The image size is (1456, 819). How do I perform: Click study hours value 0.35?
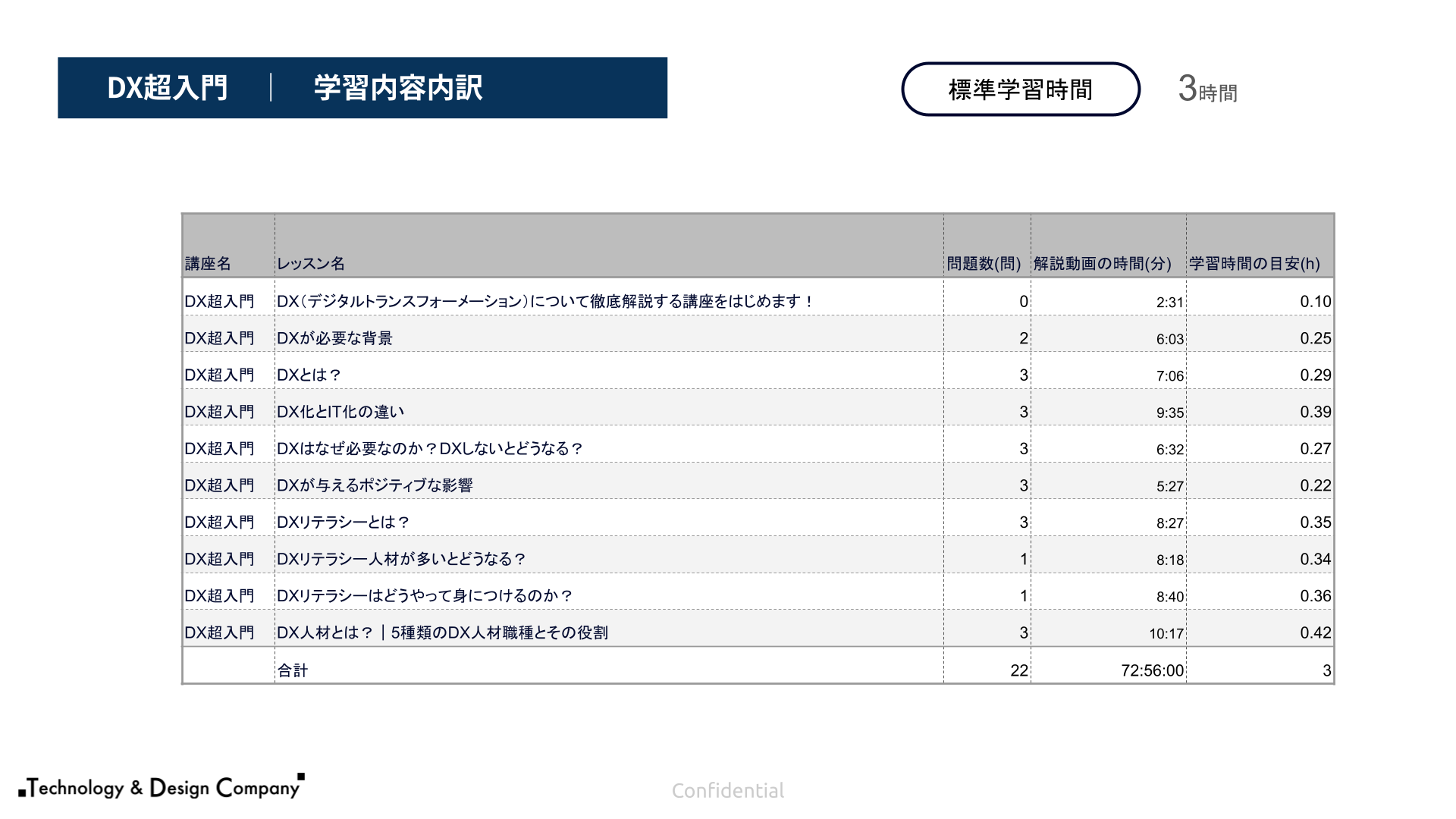click(1316, 522)
